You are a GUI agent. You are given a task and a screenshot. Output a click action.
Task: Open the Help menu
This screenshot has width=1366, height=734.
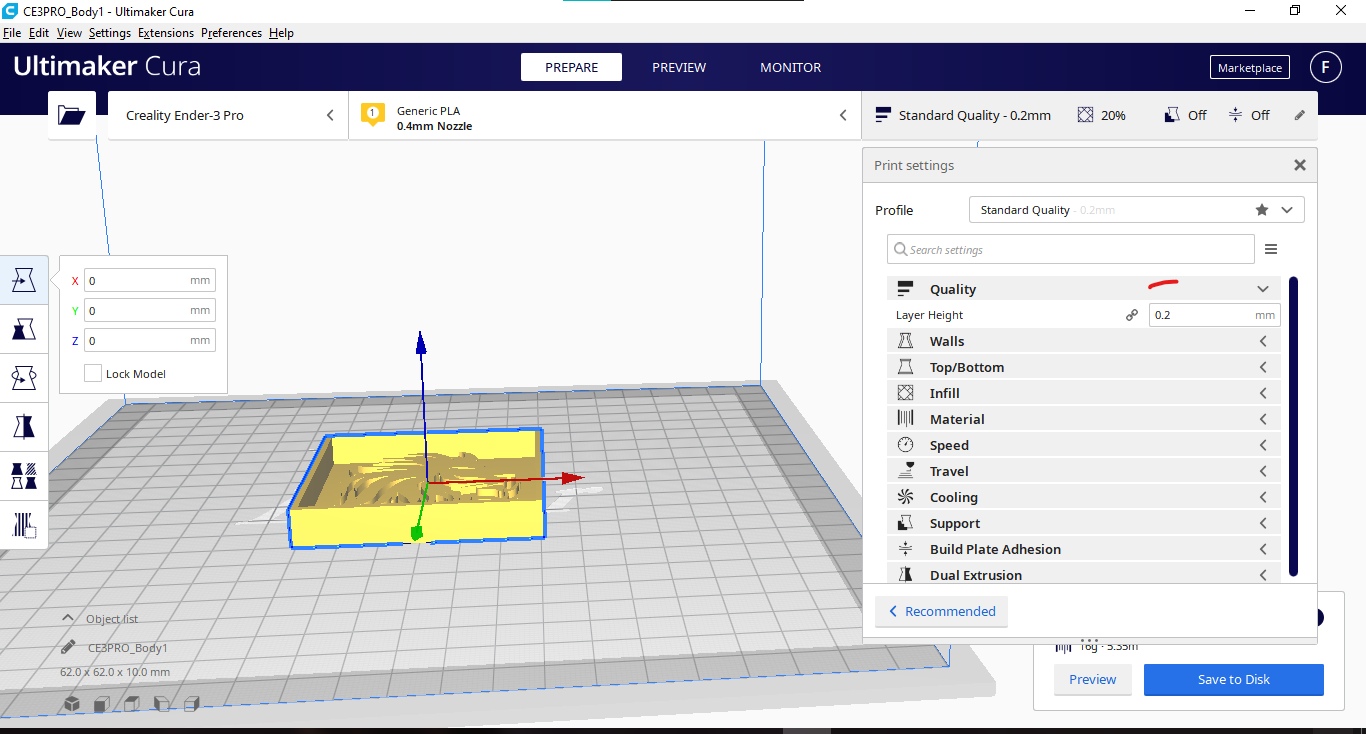[x=281, y=33]
